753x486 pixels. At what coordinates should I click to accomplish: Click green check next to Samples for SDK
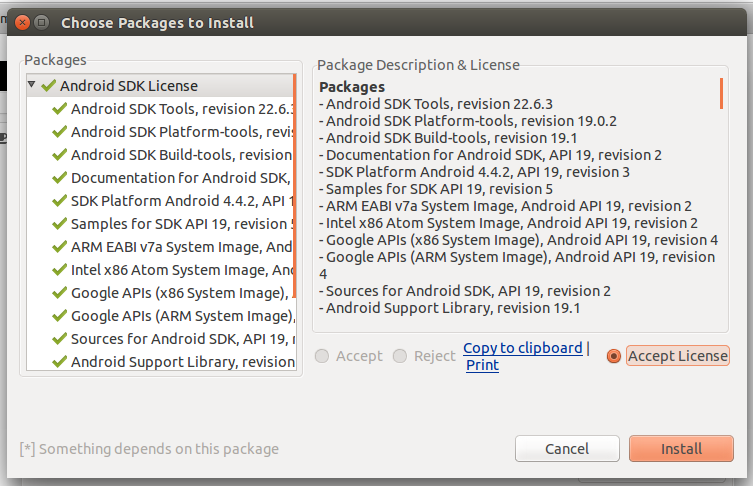pyautogui.click(x=59, y=224)
